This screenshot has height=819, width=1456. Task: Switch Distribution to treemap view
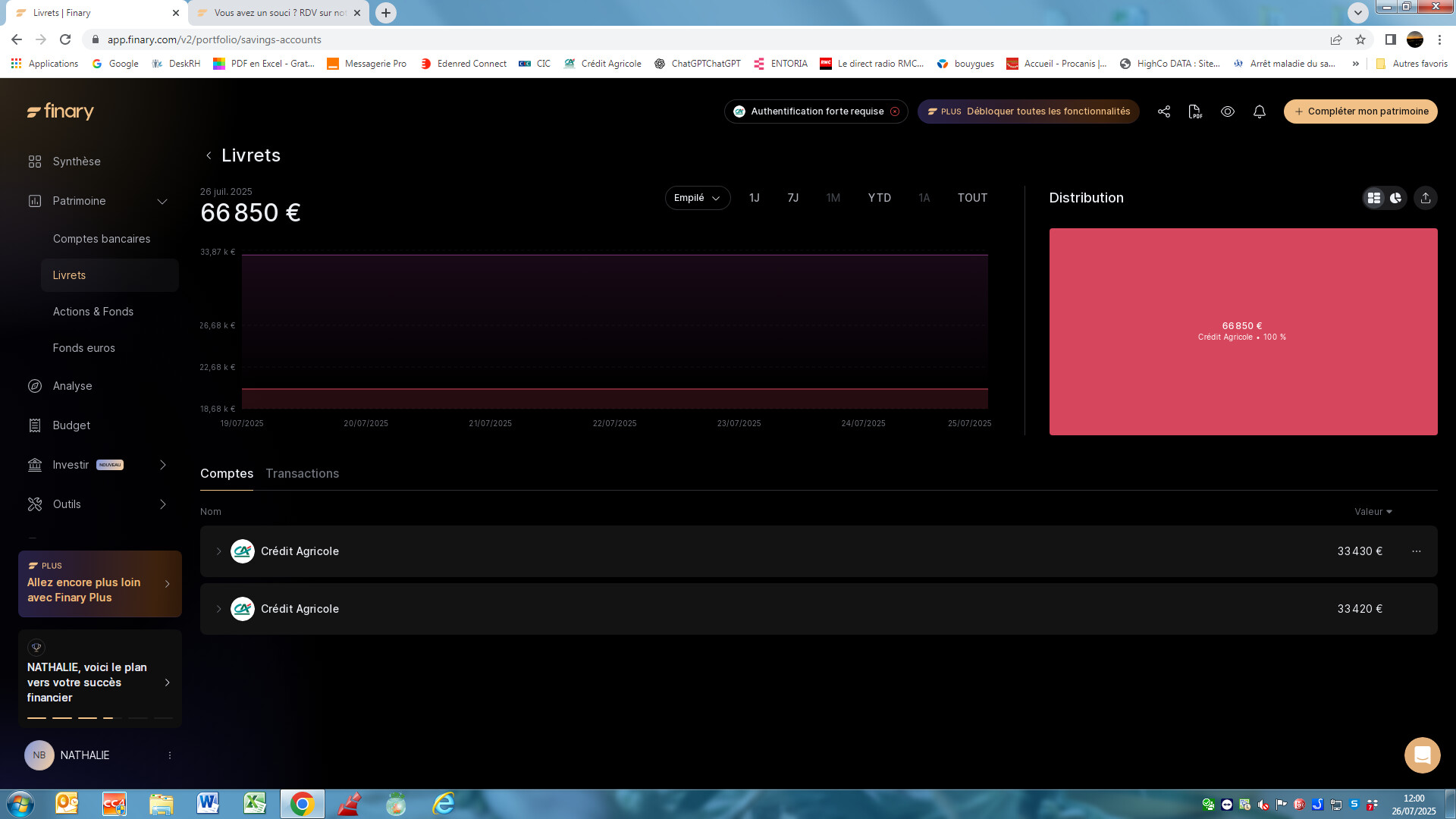point(1373,198)
